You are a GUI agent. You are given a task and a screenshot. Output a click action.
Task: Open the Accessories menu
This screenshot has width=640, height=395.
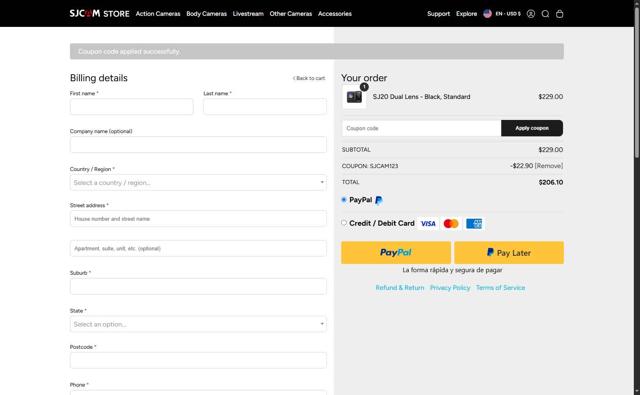[335, 13]
